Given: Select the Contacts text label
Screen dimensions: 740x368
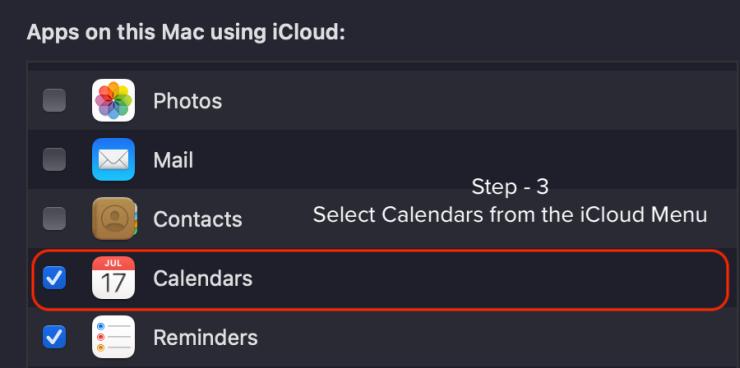Looking at the screenshot, I should pyautogui.click(x=197, y=219).
